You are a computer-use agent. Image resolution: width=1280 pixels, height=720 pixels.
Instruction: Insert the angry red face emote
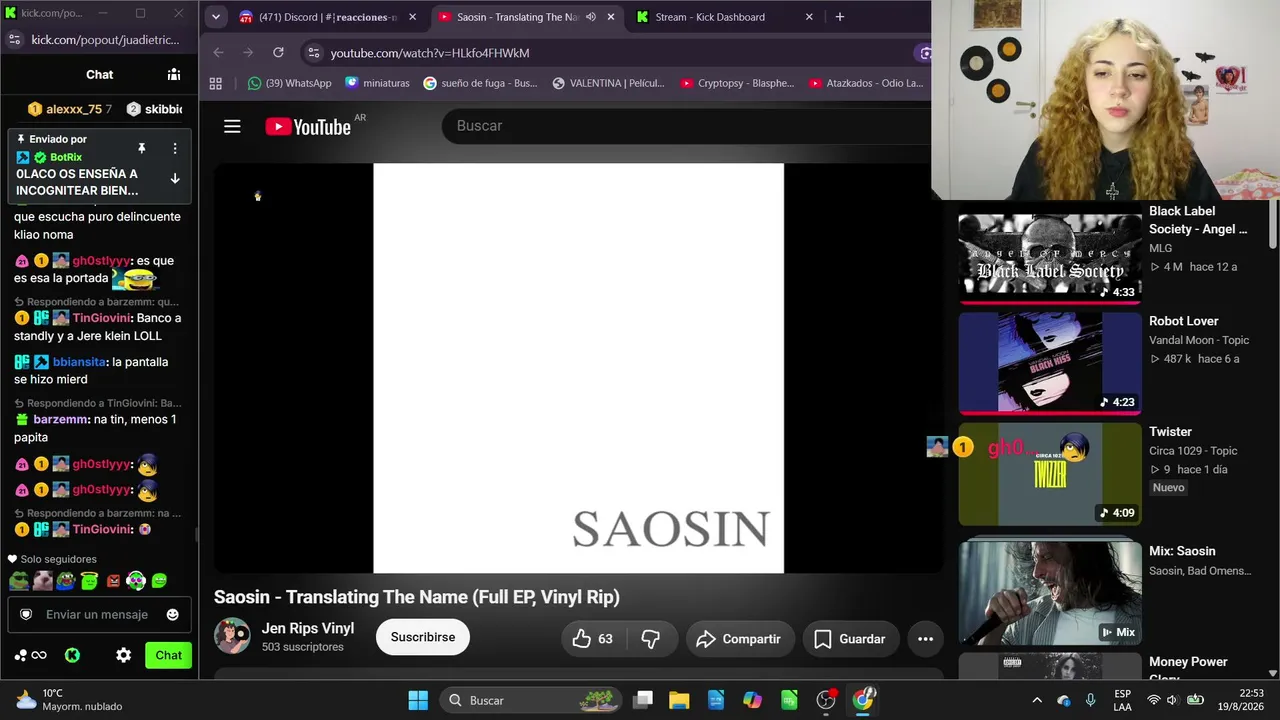[113, 580]
